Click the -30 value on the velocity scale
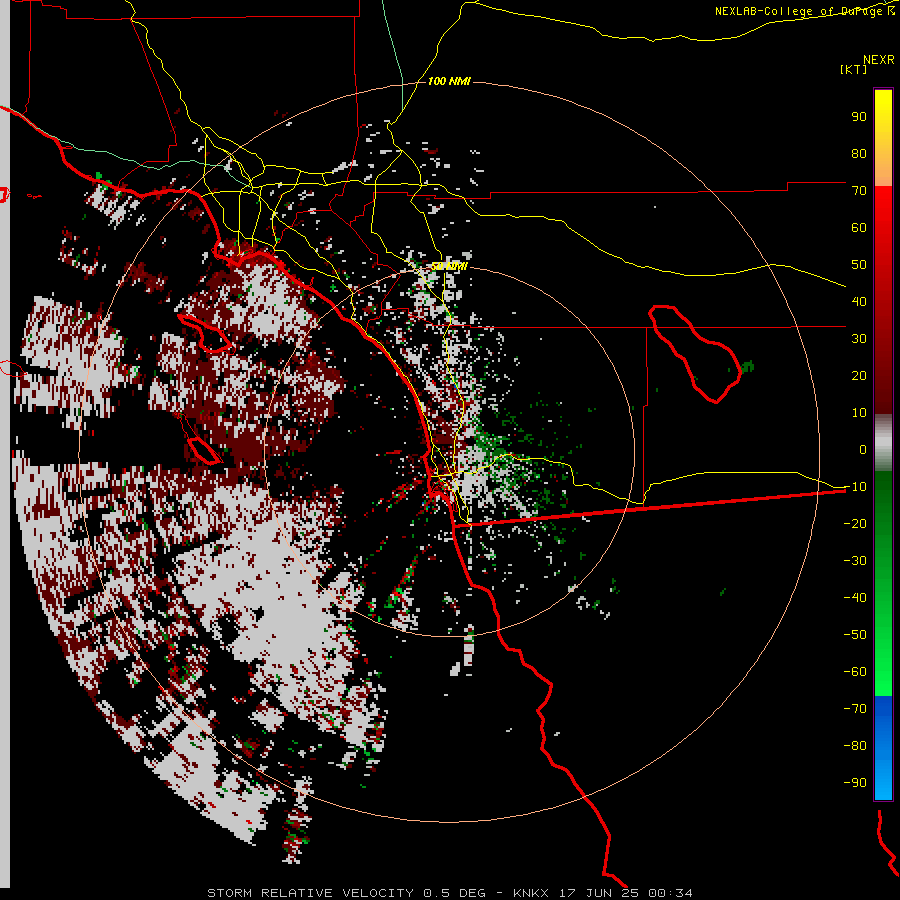 click(855, 561)
